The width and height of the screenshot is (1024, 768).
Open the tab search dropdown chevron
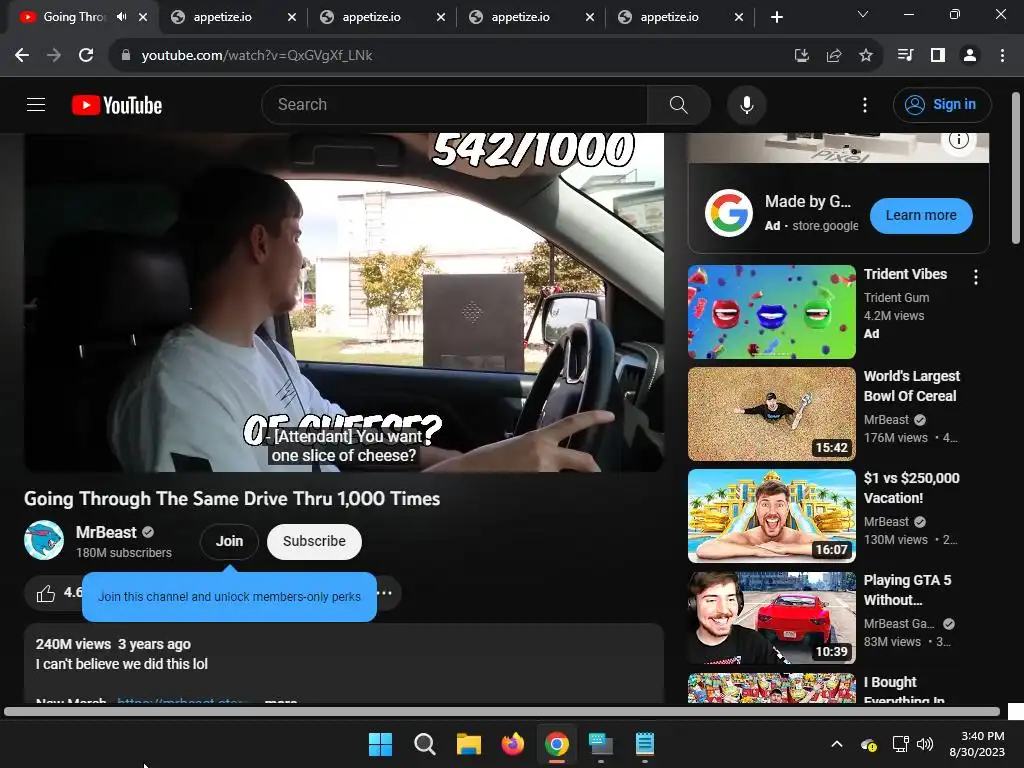click(x=862, y=14)
